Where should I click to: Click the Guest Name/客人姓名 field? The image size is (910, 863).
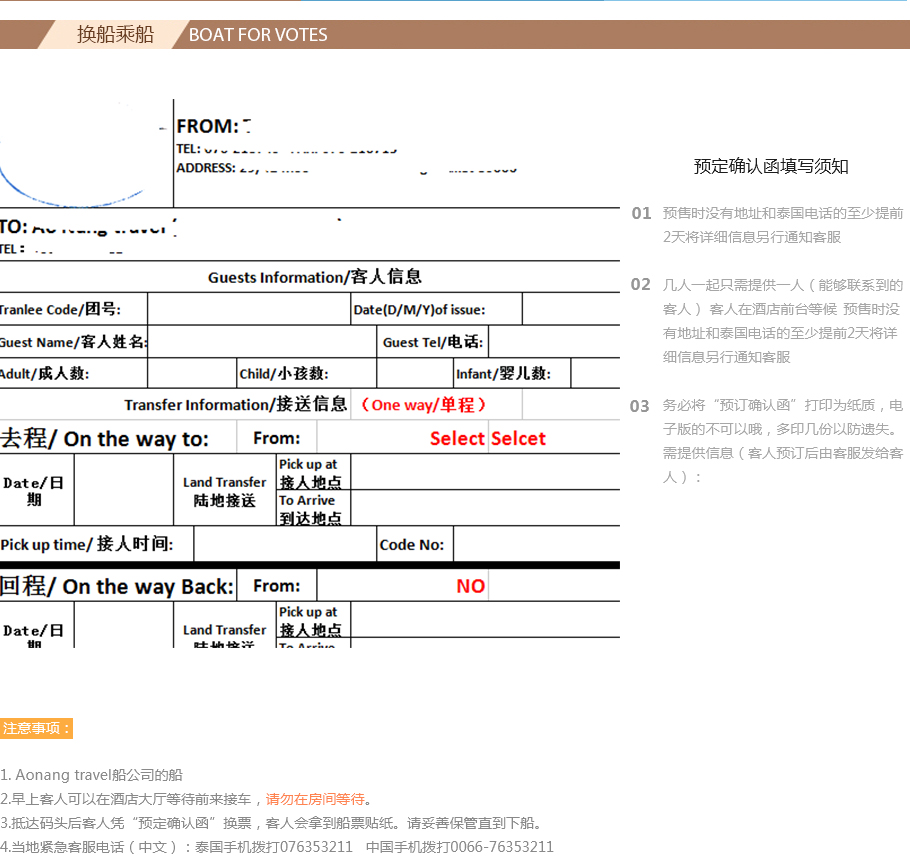pos(262,341)
